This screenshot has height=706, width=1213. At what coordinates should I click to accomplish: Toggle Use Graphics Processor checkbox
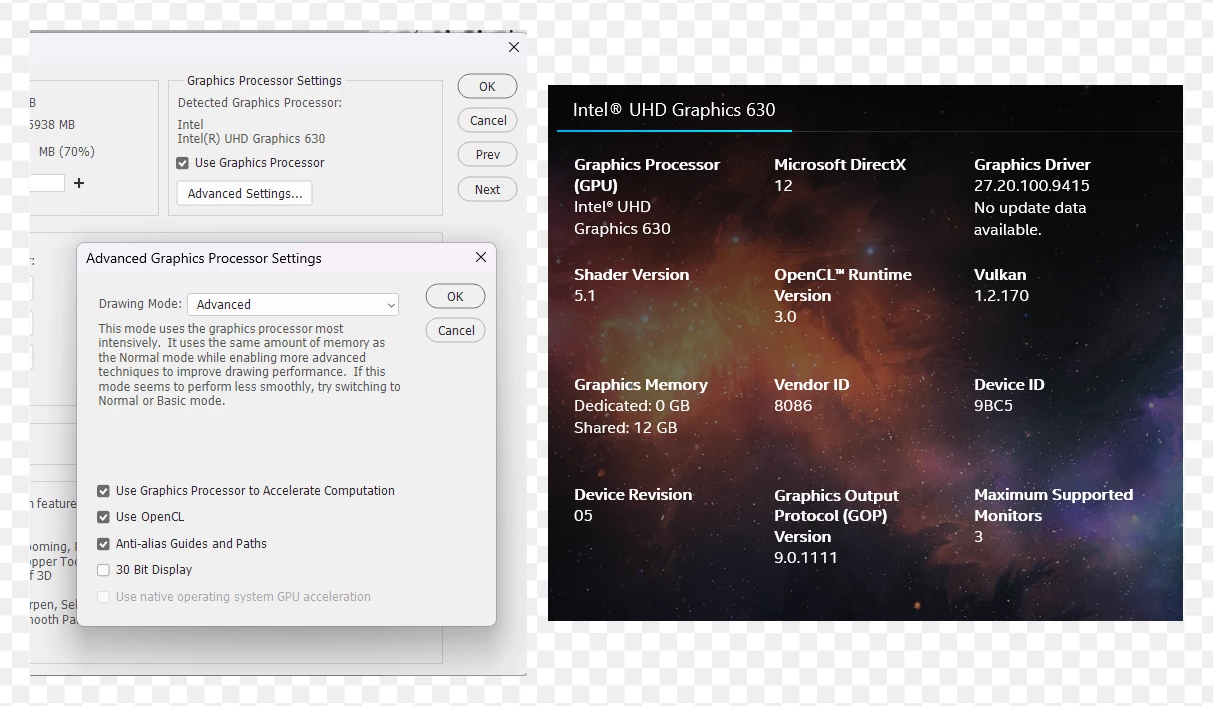[x=182, y=163]
